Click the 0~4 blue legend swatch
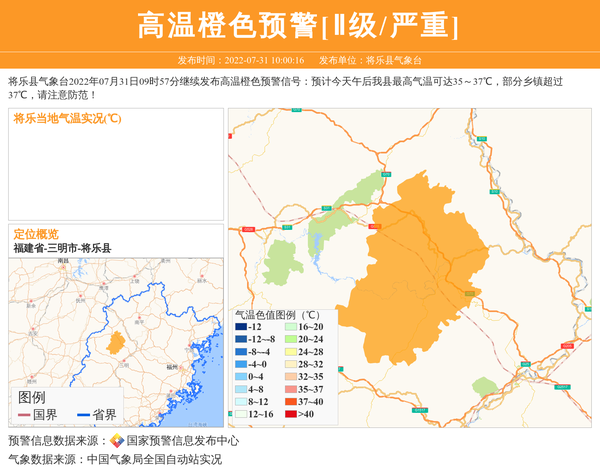The image size is (600, 471). pos(241,377)
